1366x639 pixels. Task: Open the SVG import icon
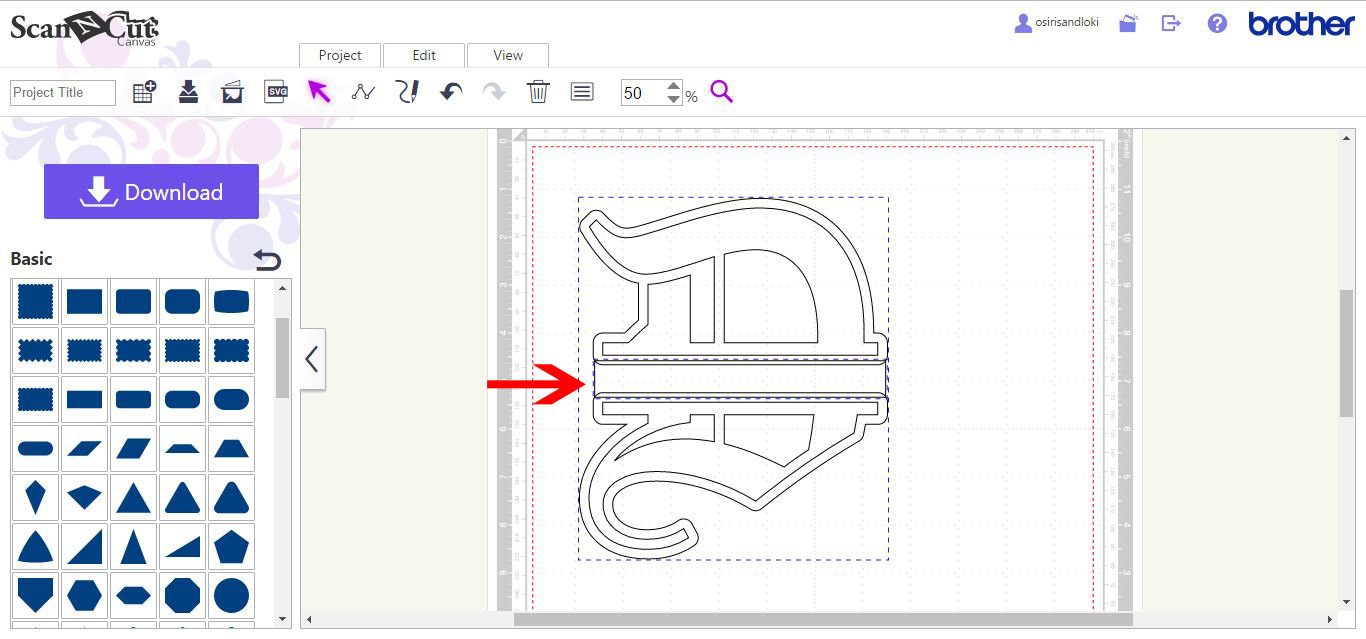coord(276,91)
